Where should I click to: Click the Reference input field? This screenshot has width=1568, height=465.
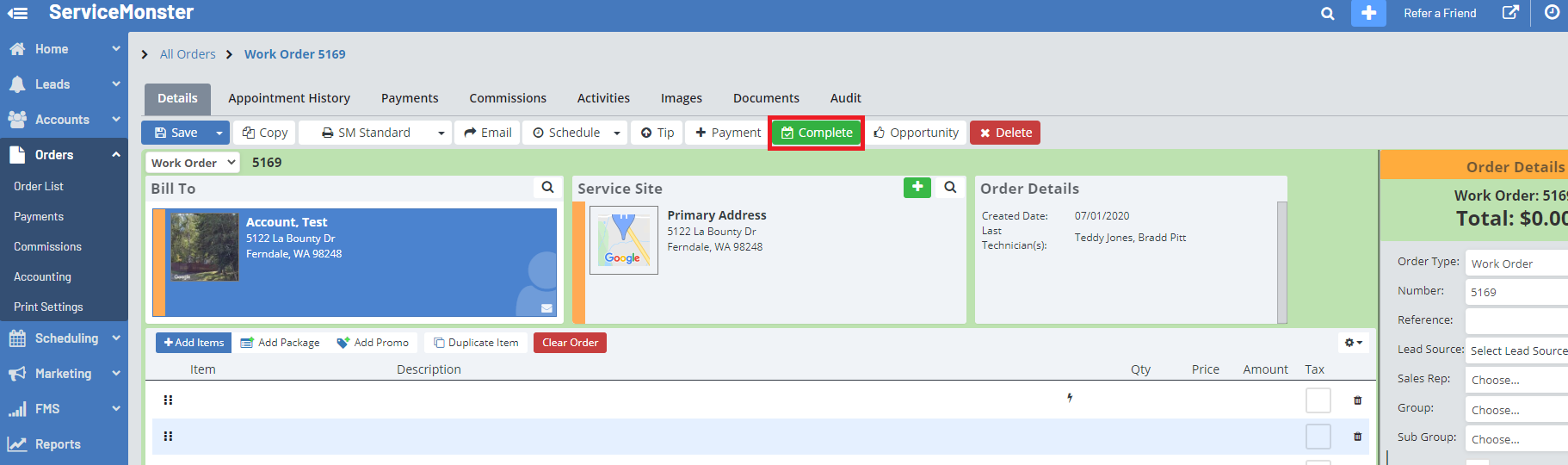1516,320
